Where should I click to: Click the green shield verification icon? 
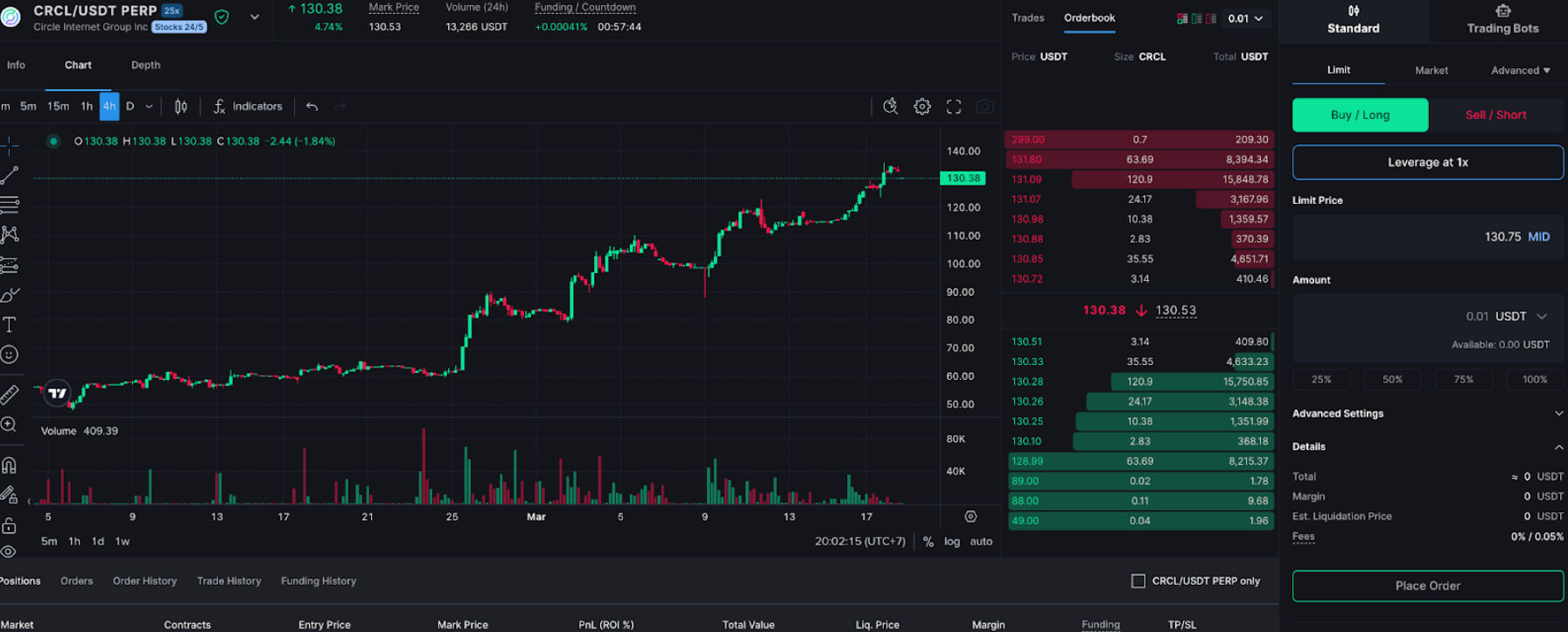point(222,17)
